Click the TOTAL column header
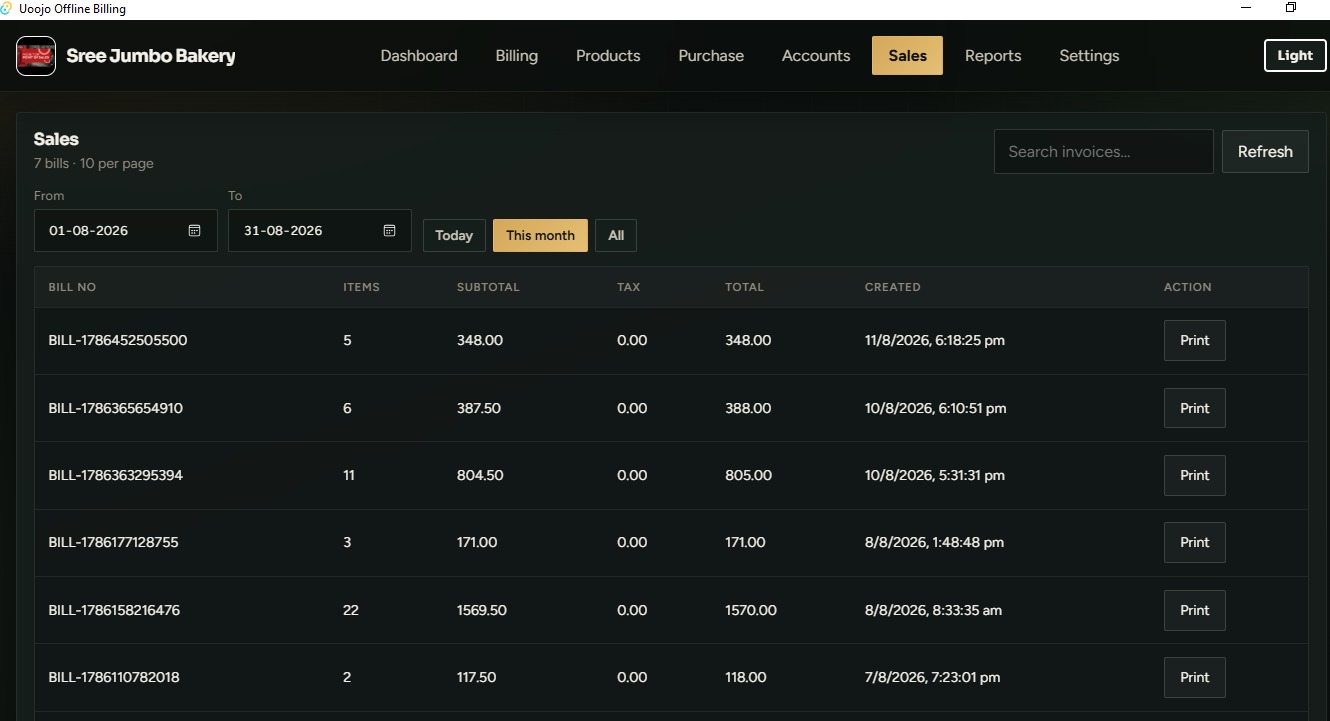The image size is (1330, 721). click(744, 287)
